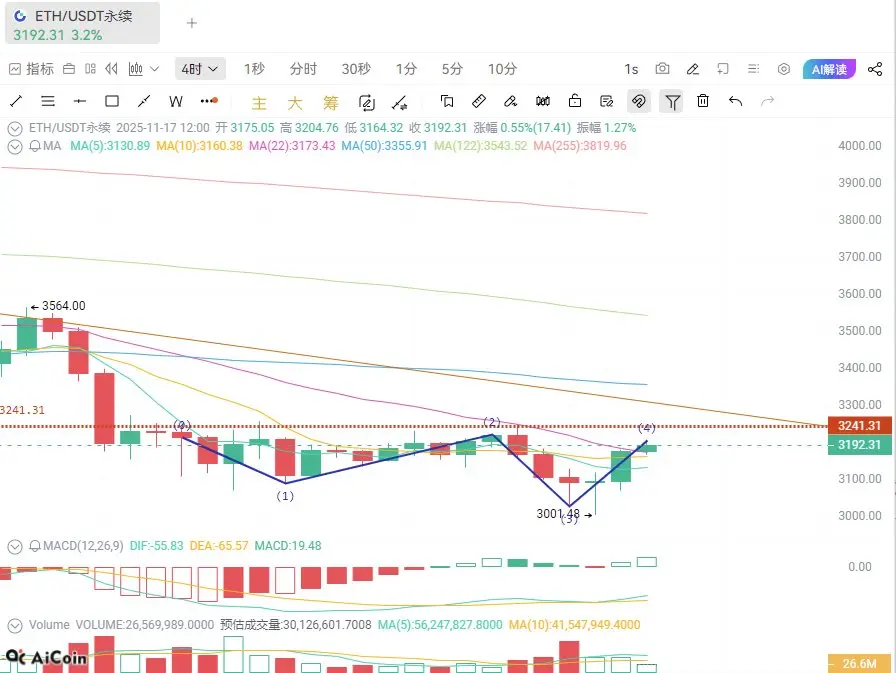Select the parallel lines drawing tool
This screenshot has height=673, width=896.
point(48,102)
